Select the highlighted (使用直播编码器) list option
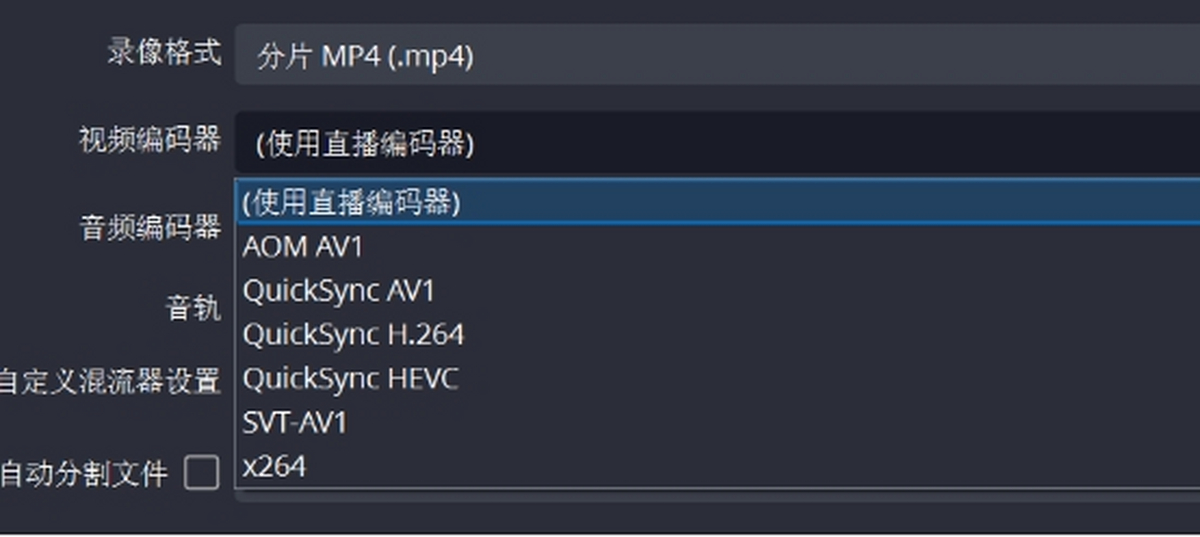1200x537 pixels. [717, 203]
